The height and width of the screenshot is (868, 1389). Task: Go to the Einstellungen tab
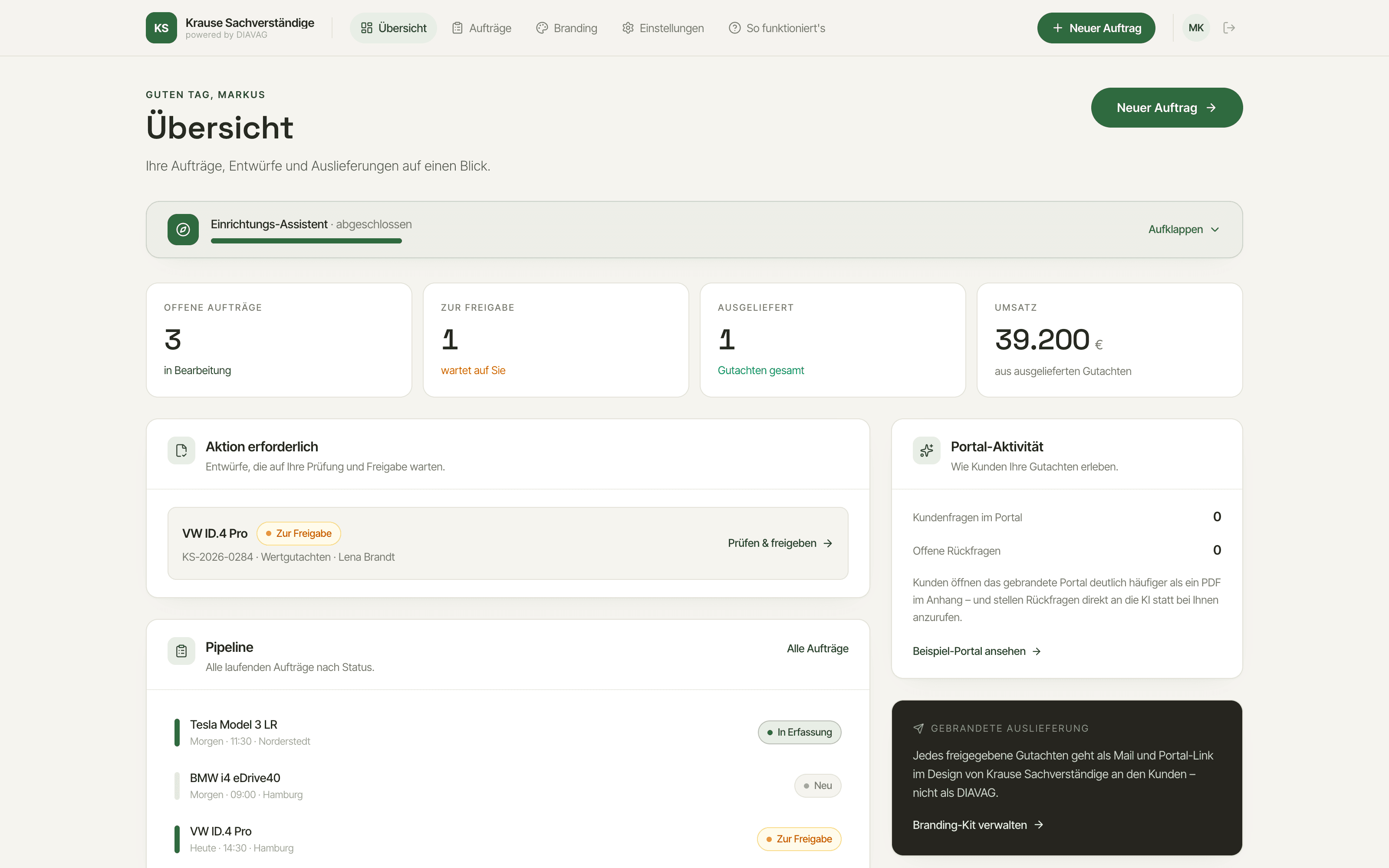pyautogui.click(x=663, y=28)
